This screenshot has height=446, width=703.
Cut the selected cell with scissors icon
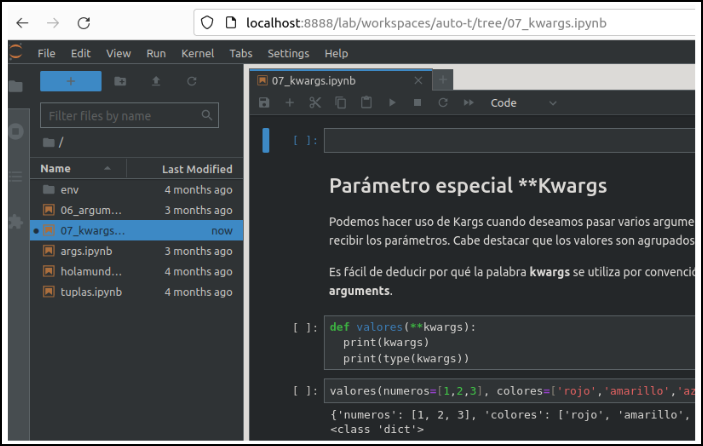point(315,103)
